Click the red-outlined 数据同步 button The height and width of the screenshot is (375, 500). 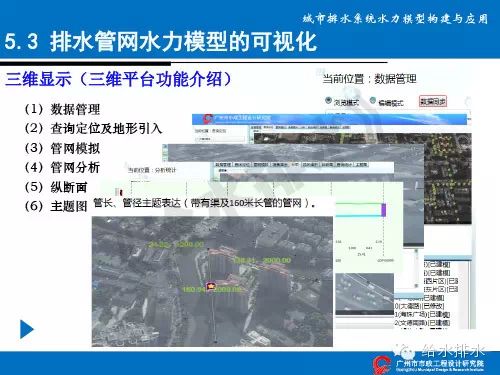(433, 101)
